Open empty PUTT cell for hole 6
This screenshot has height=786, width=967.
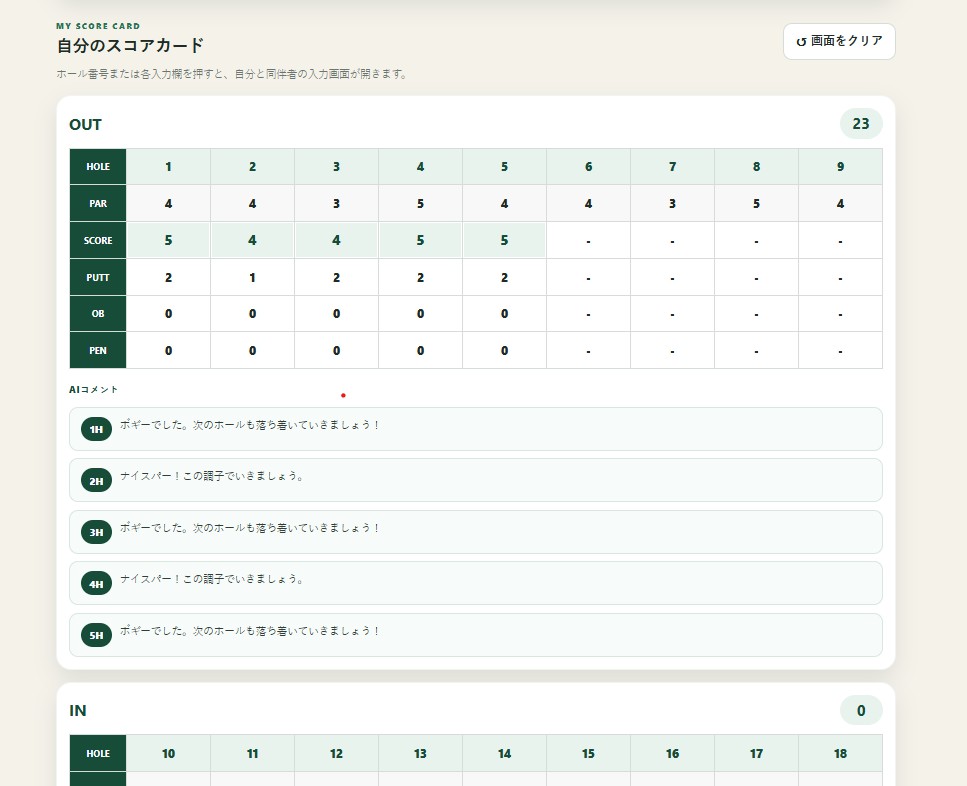click(588, 277)
